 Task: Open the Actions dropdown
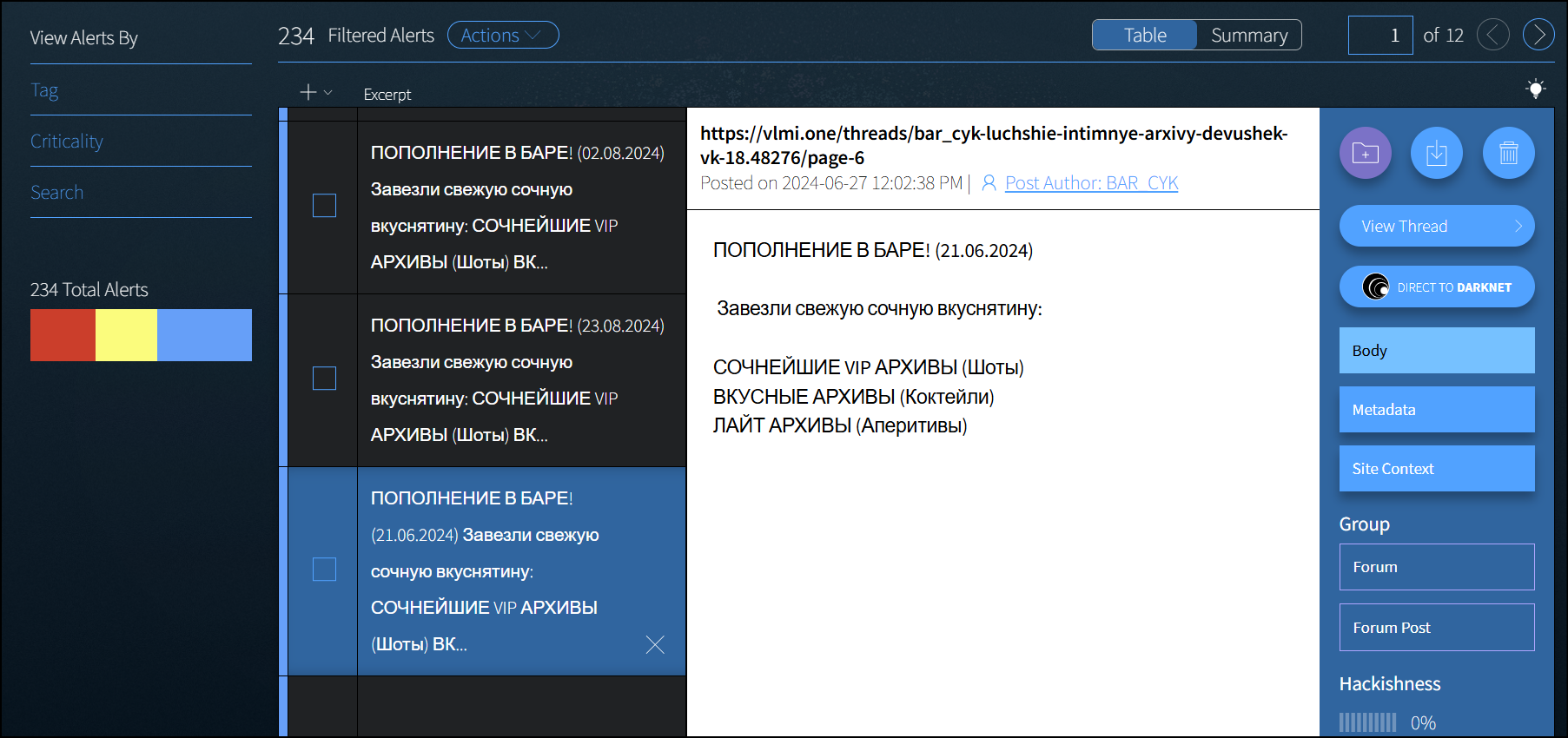(x=502, y=35)
